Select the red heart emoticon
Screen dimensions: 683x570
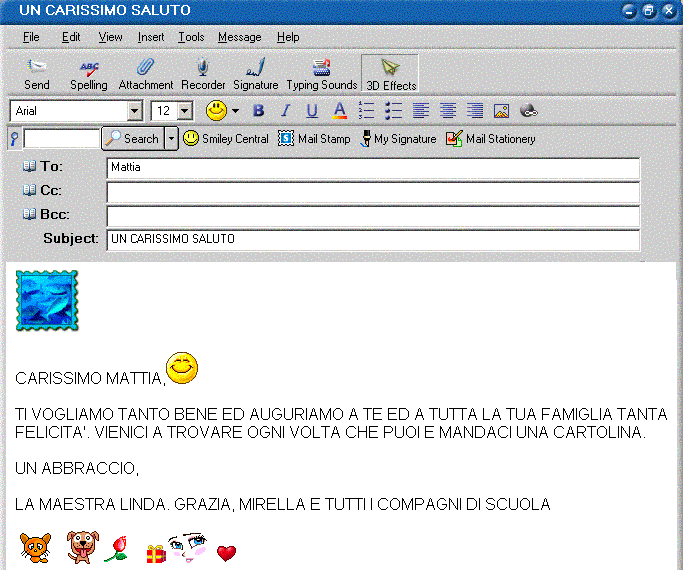(x=227, y=553)
